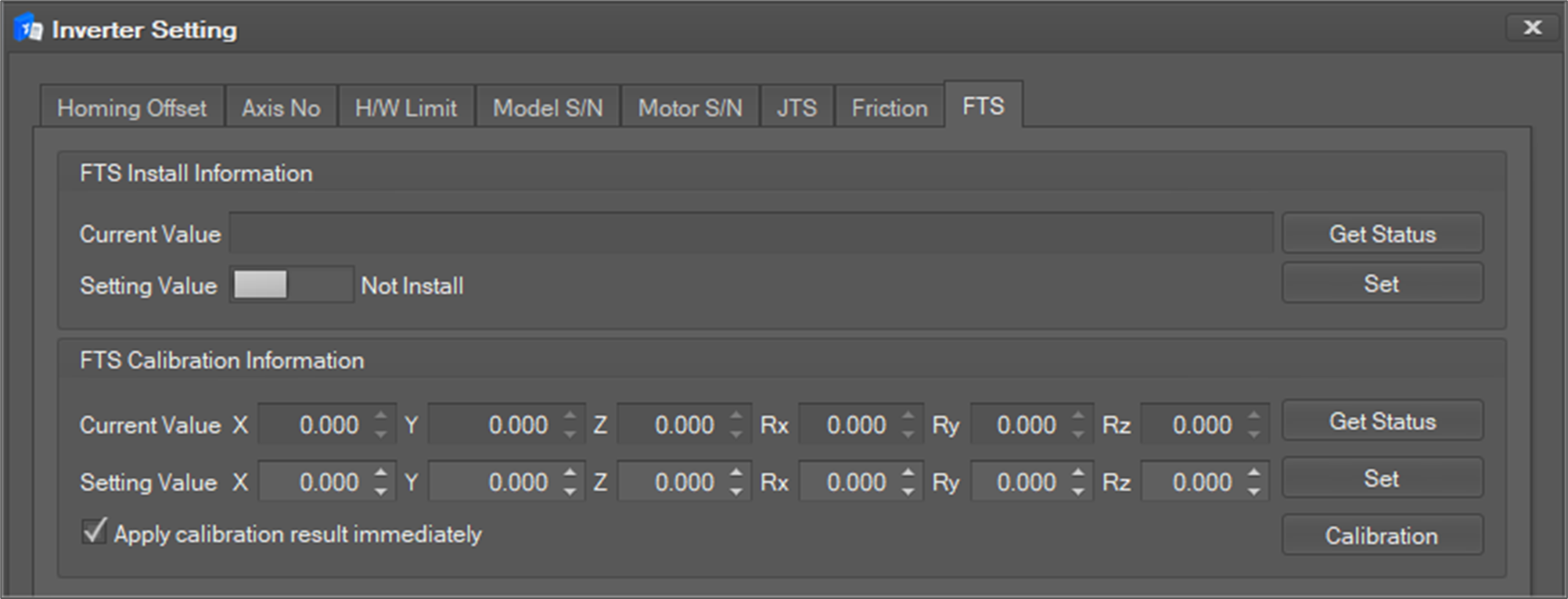Uncheck Apply calibration result immediately
1568x599 pixels.
click(95, 533)
